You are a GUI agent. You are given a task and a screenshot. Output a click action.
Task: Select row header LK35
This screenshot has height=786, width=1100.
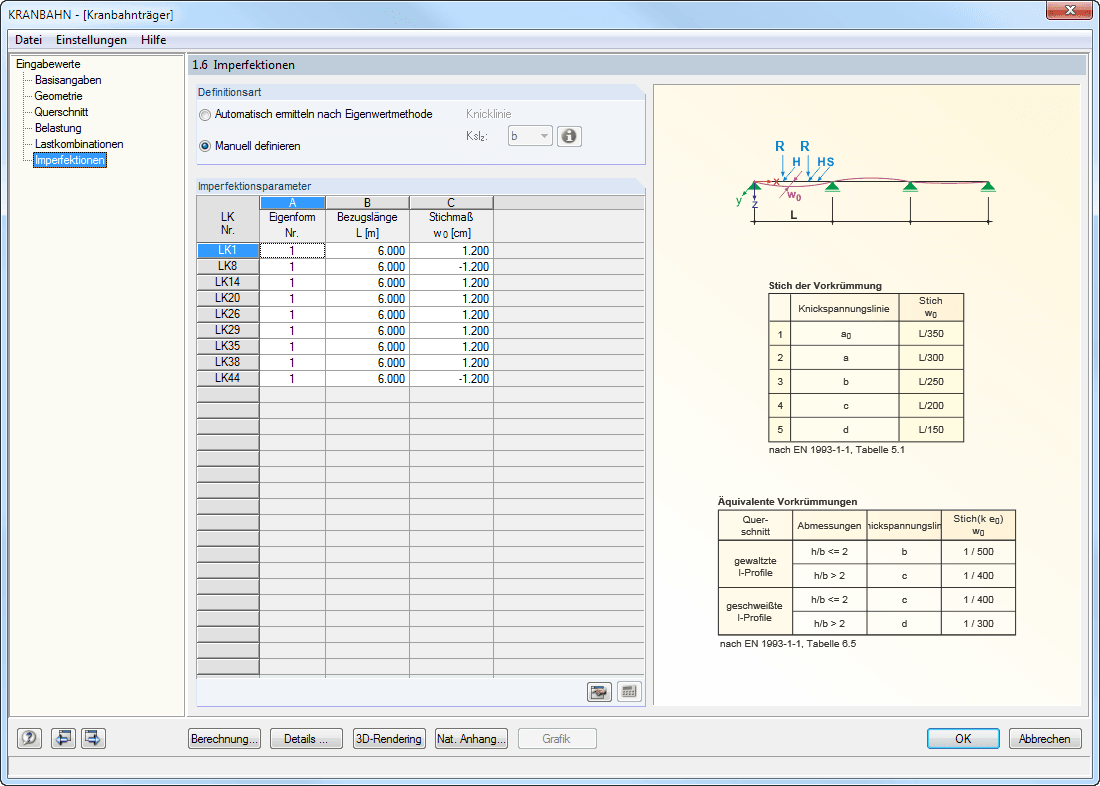pos(228,347)
